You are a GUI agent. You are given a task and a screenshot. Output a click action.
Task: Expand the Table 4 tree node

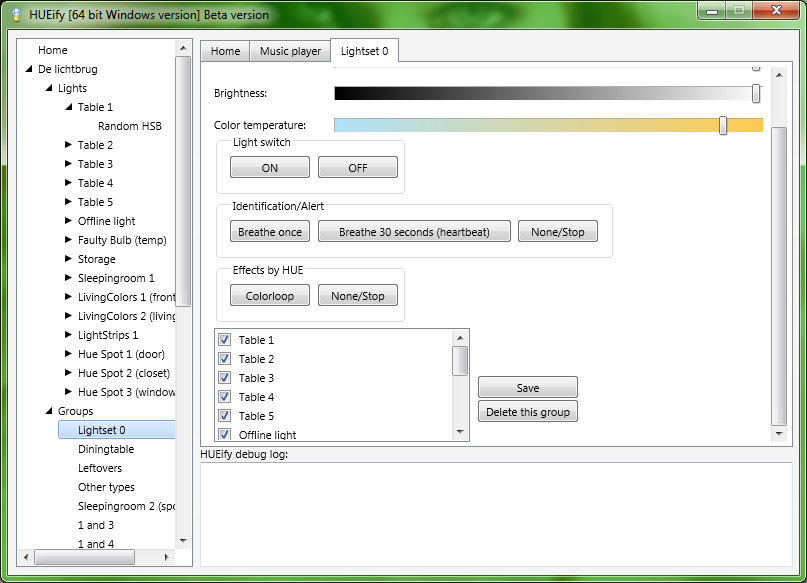pyautogui.click(x=68, y=183)
